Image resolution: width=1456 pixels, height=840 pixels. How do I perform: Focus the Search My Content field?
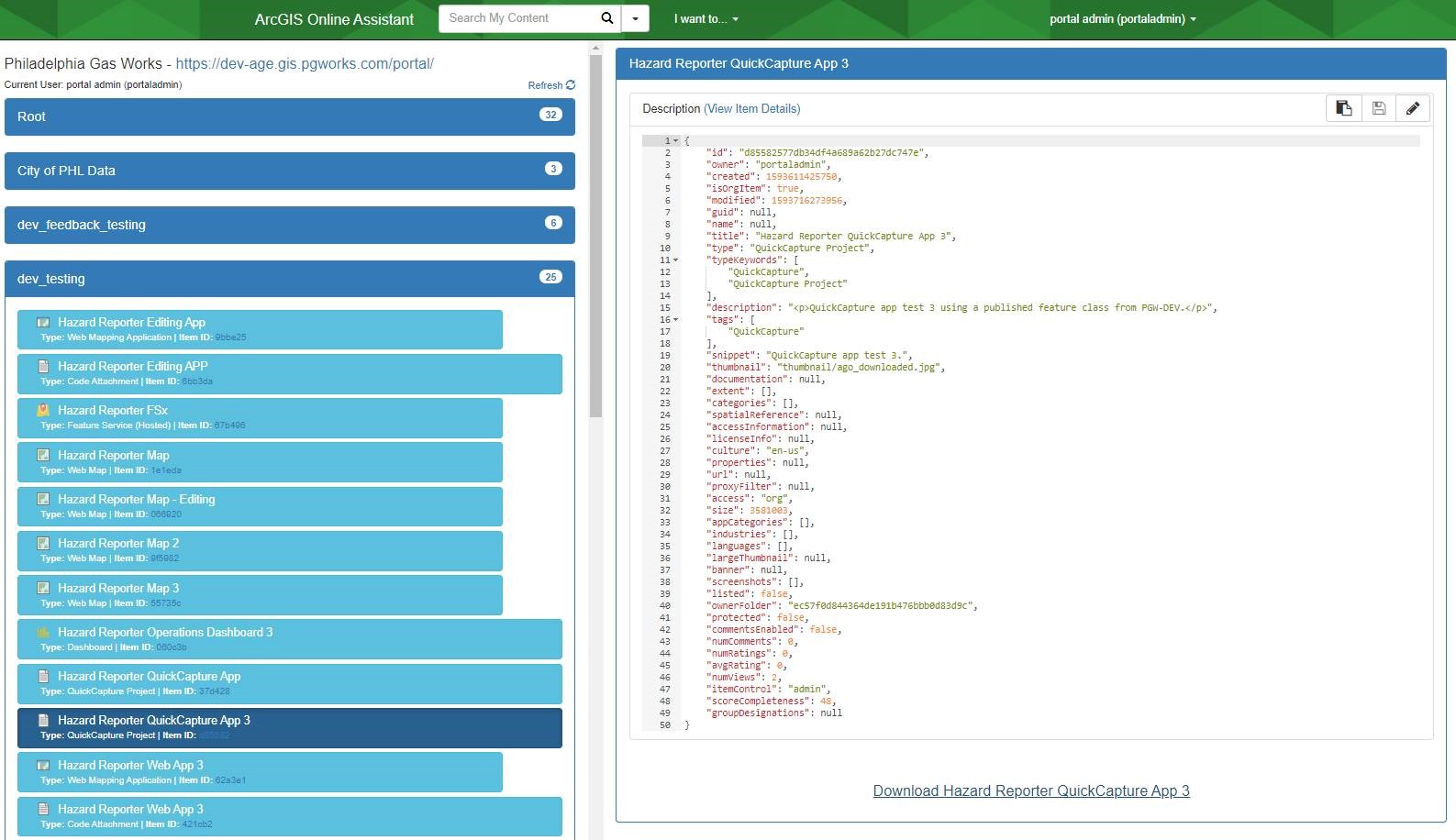coord(518,18)
